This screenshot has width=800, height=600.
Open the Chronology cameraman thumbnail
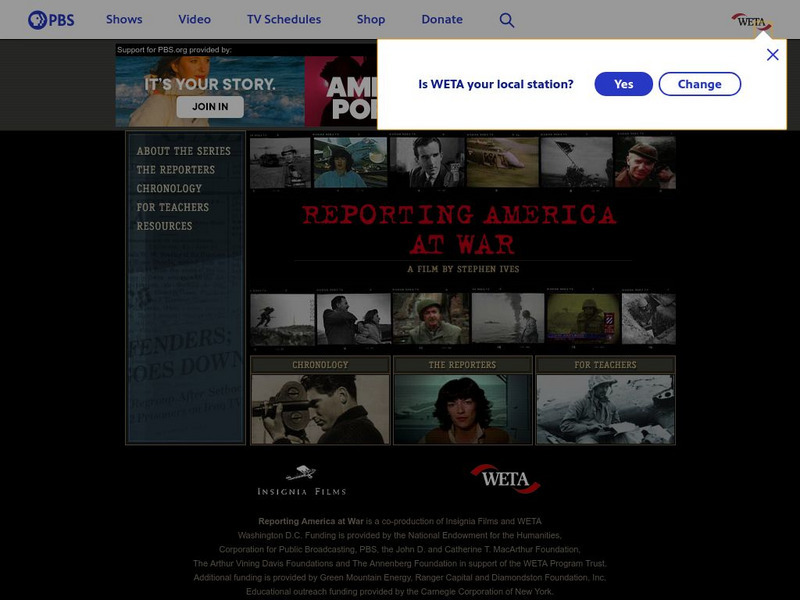click(320, 410)
